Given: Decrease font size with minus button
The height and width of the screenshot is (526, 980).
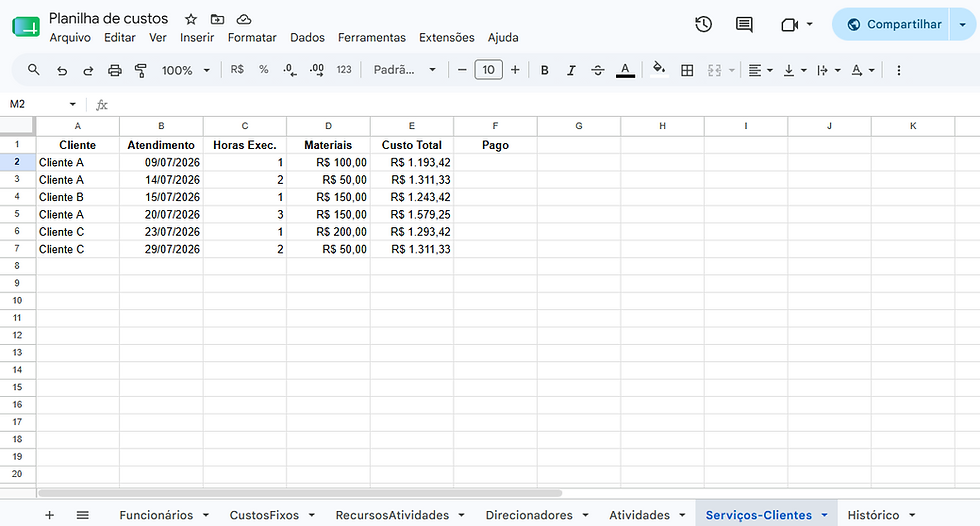Looking at the screenshot, I should [462, 70].
